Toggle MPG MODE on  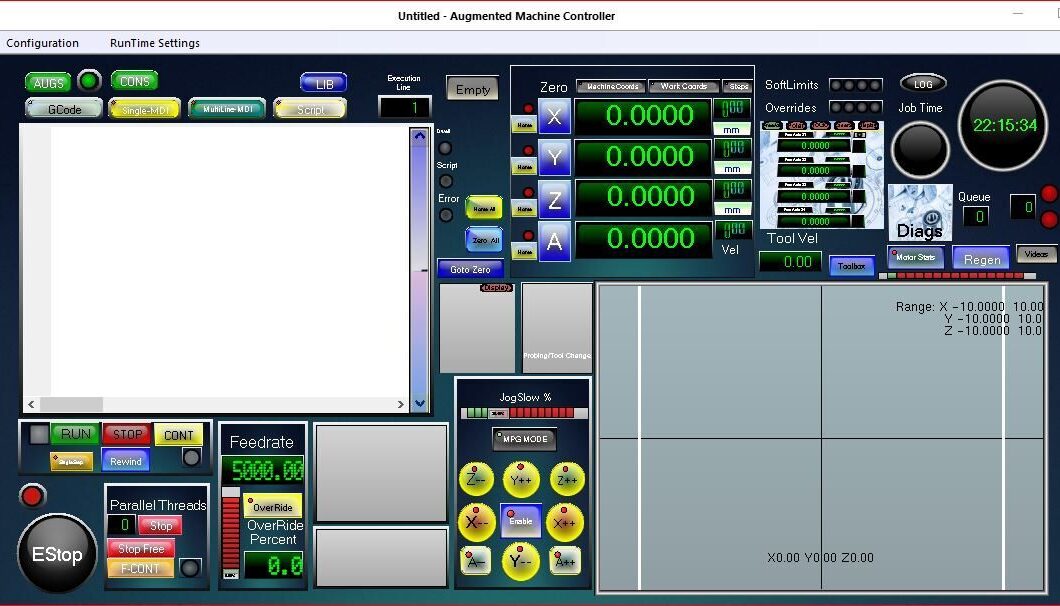tap(524, 439)
